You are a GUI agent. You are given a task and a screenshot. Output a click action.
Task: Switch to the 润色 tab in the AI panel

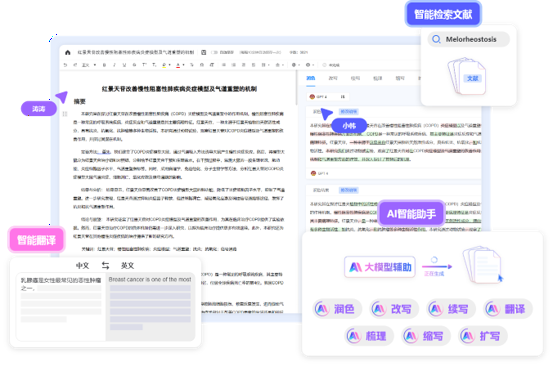click(311, 78)
